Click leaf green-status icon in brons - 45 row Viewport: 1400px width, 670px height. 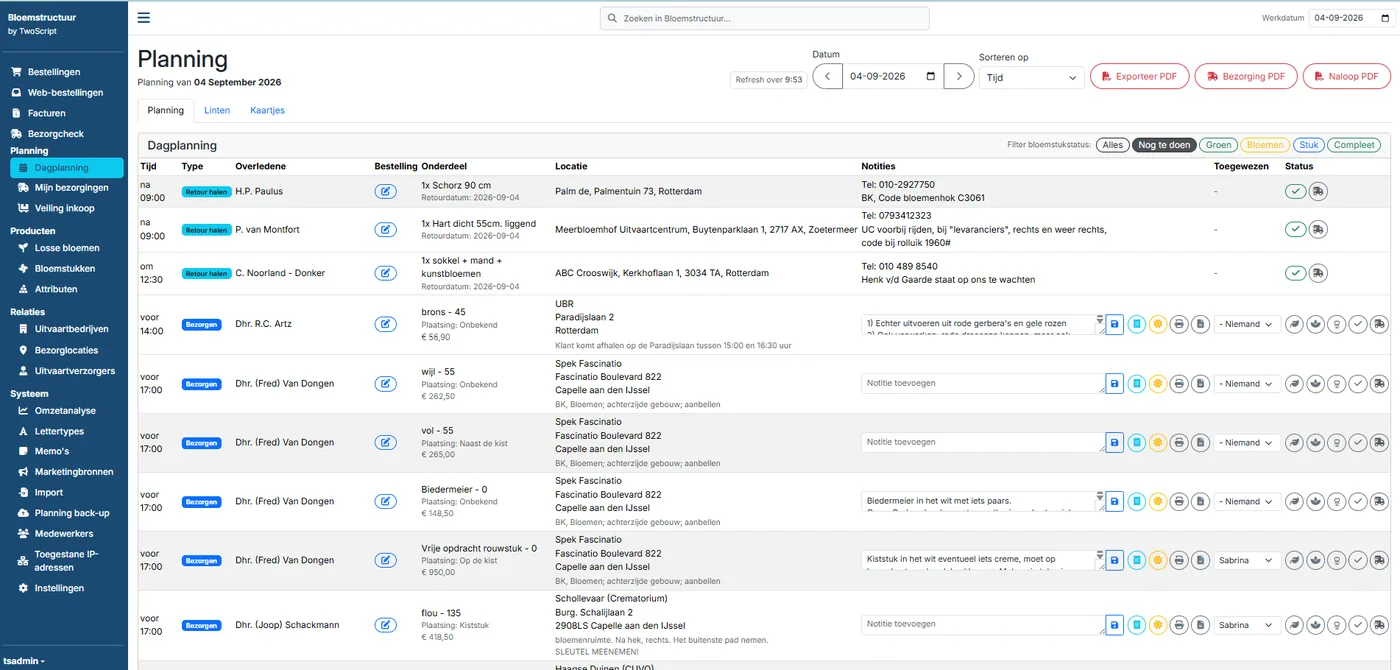coord(1294,324)
